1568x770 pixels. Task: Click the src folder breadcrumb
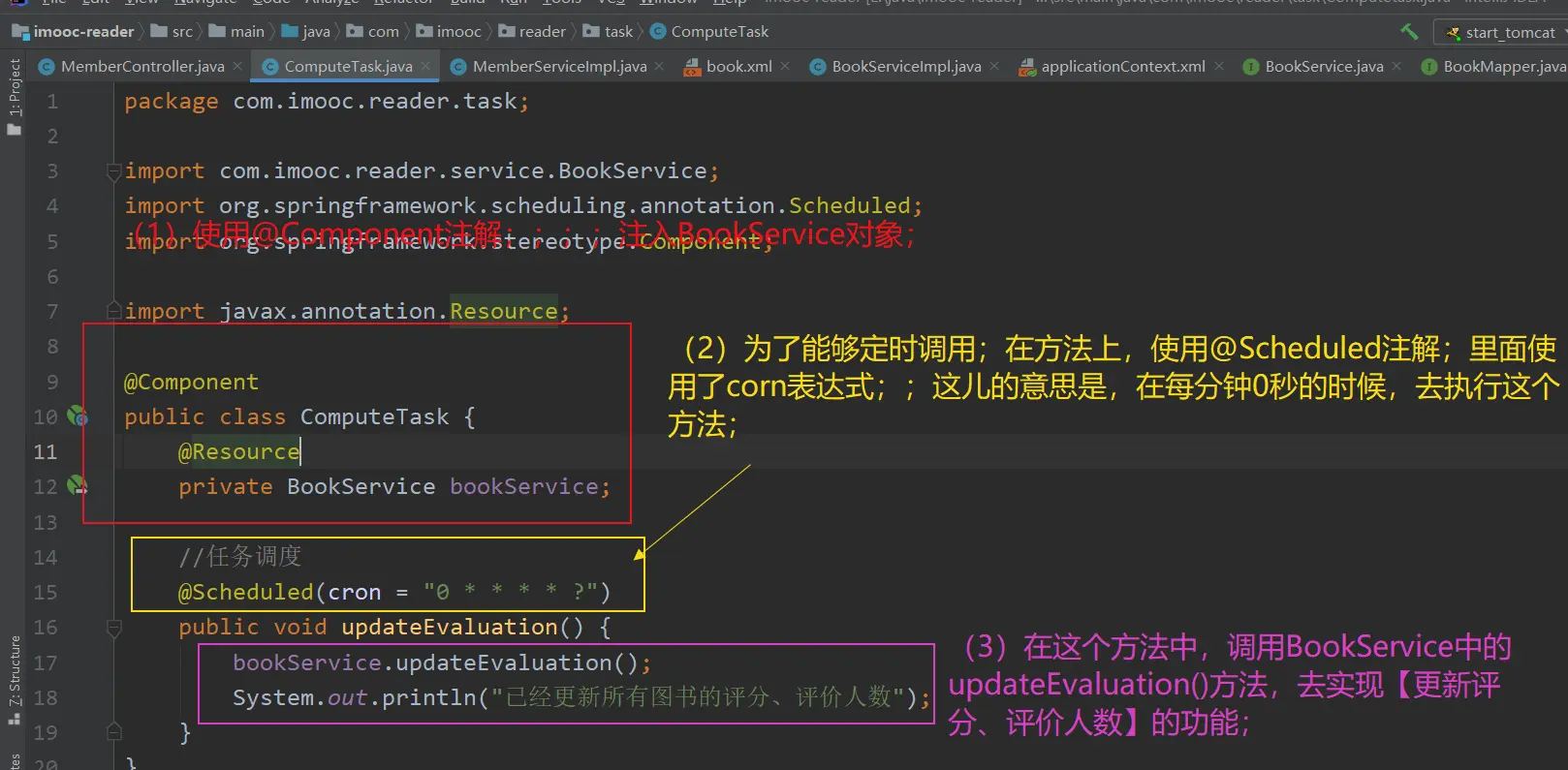(x=172, y=32)
